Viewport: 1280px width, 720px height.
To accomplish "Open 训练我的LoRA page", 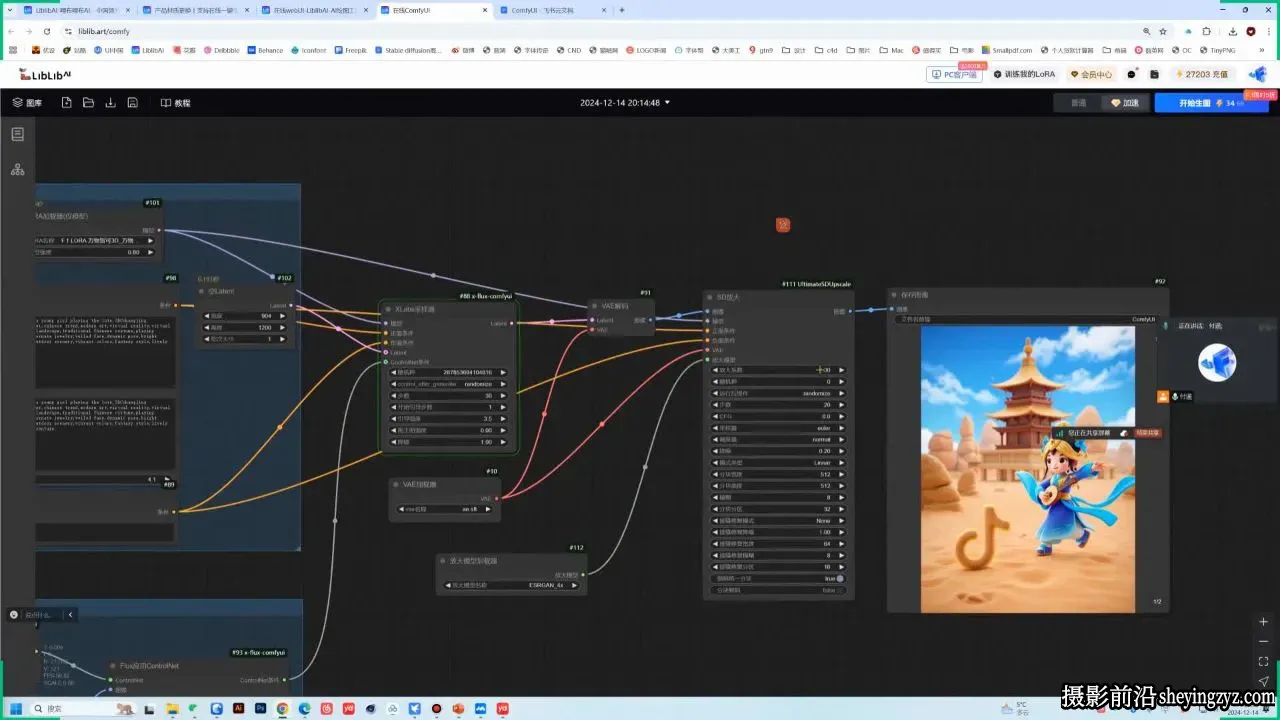I will 1024,74.
